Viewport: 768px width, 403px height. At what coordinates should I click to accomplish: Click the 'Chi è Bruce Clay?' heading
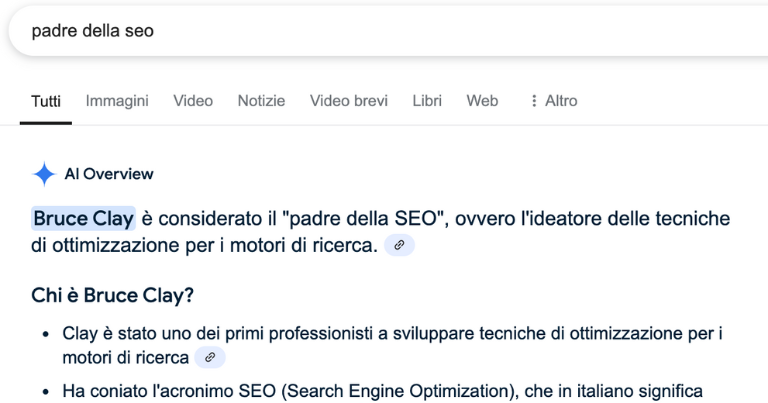(113, 296)
